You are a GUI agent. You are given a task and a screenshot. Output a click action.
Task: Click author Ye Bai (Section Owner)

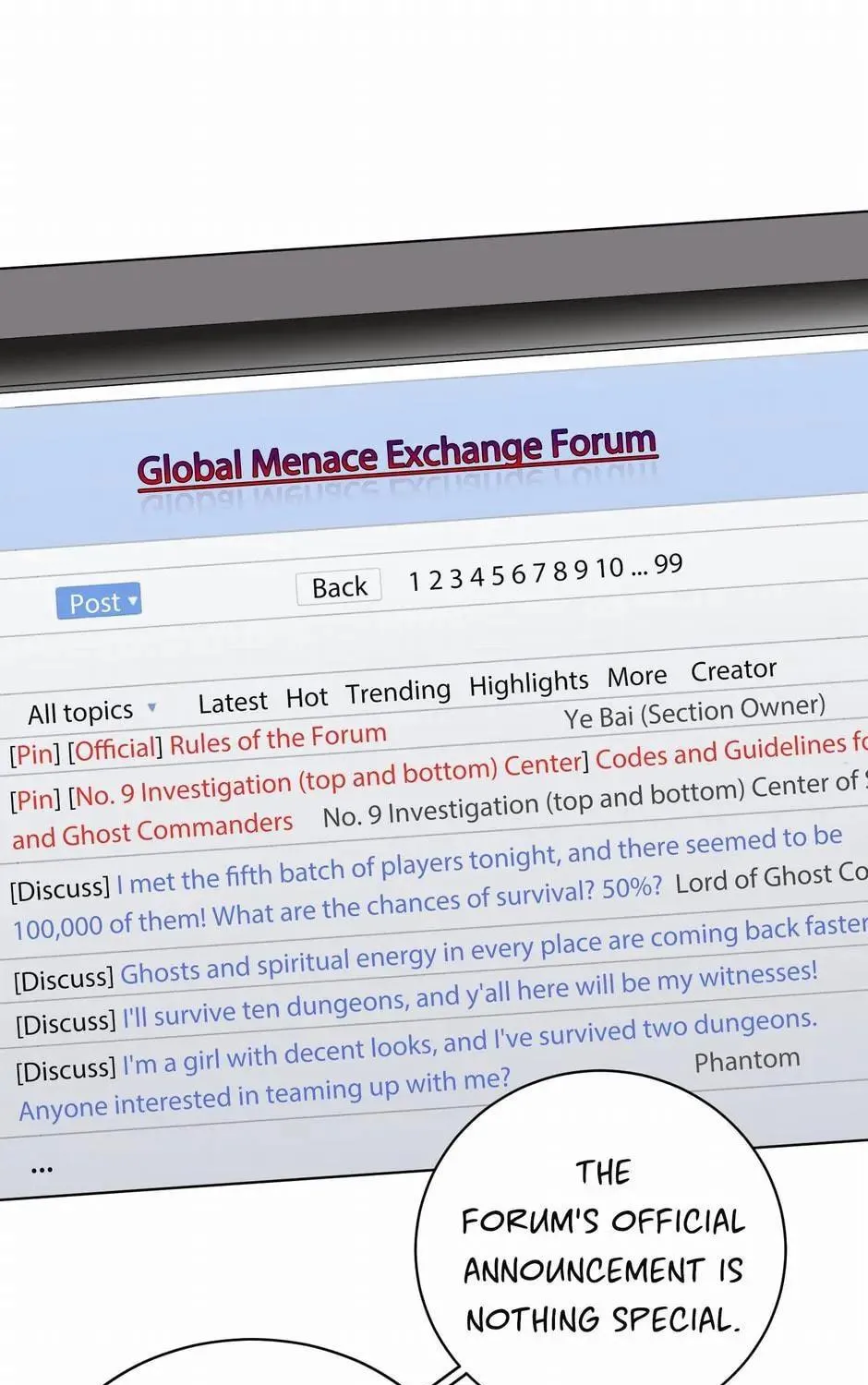pyautogui.click(x=694, y=712)
